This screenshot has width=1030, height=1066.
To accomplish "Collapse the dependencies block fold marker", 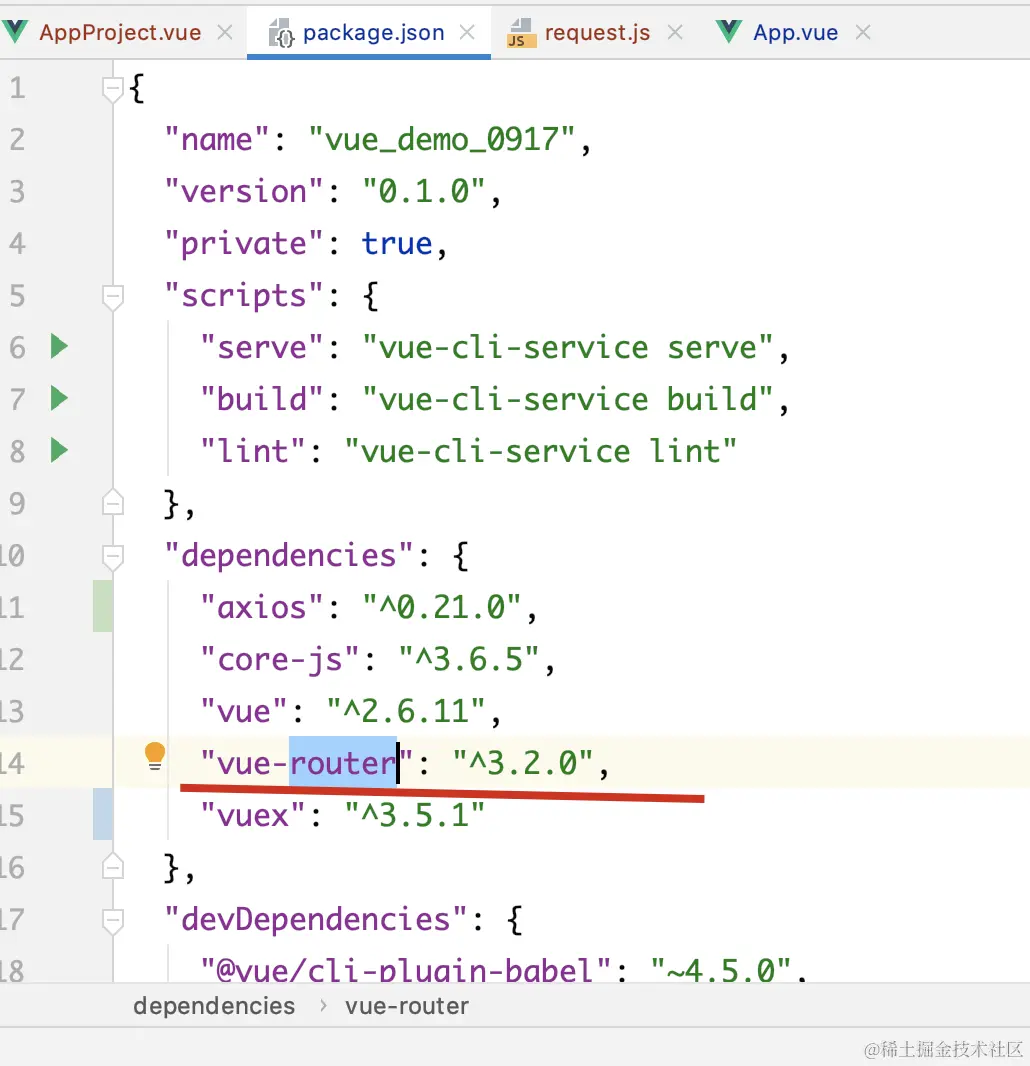I will click(x=112, y=556).
